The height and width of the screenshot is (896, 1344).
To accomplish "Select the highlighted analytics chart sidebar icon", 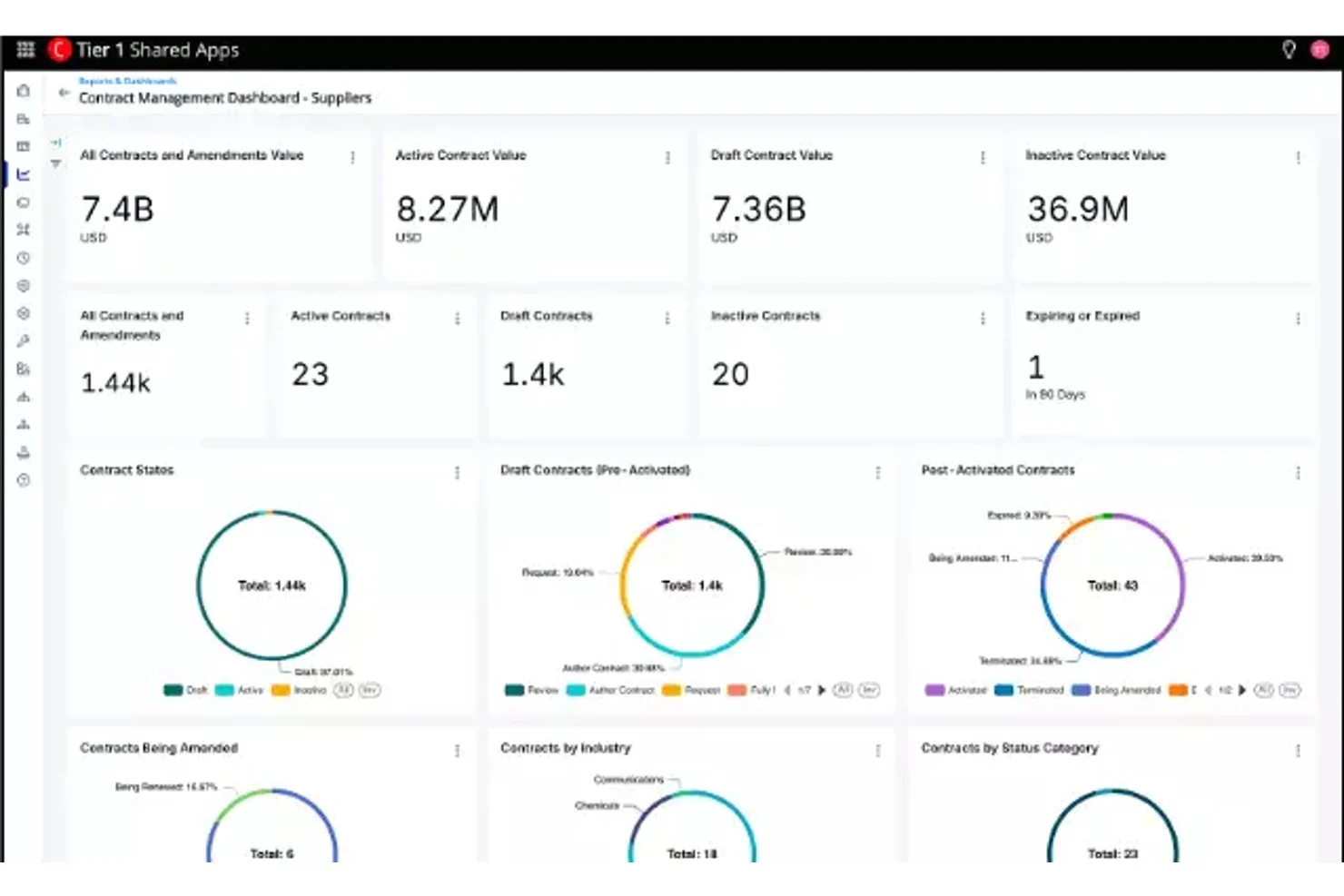I will pos(24,174).
